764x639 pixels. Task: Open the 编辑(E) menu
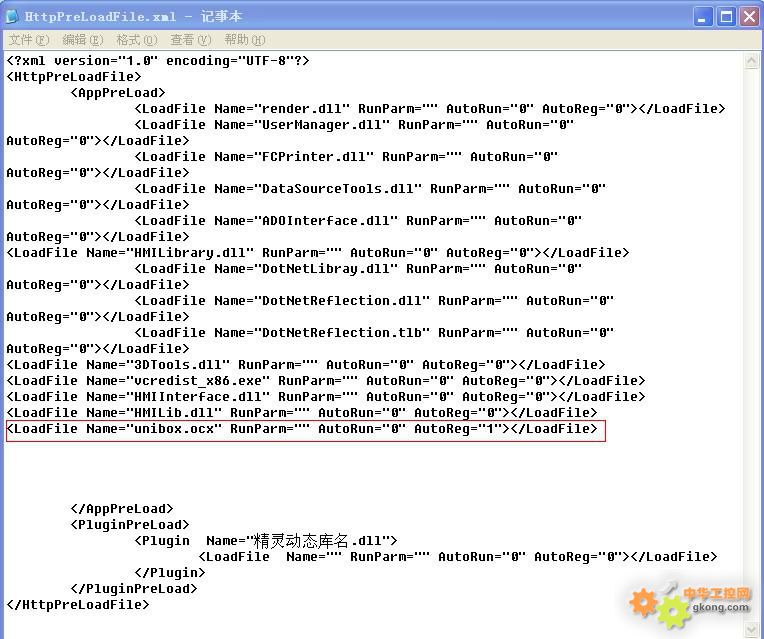point(83,40)
